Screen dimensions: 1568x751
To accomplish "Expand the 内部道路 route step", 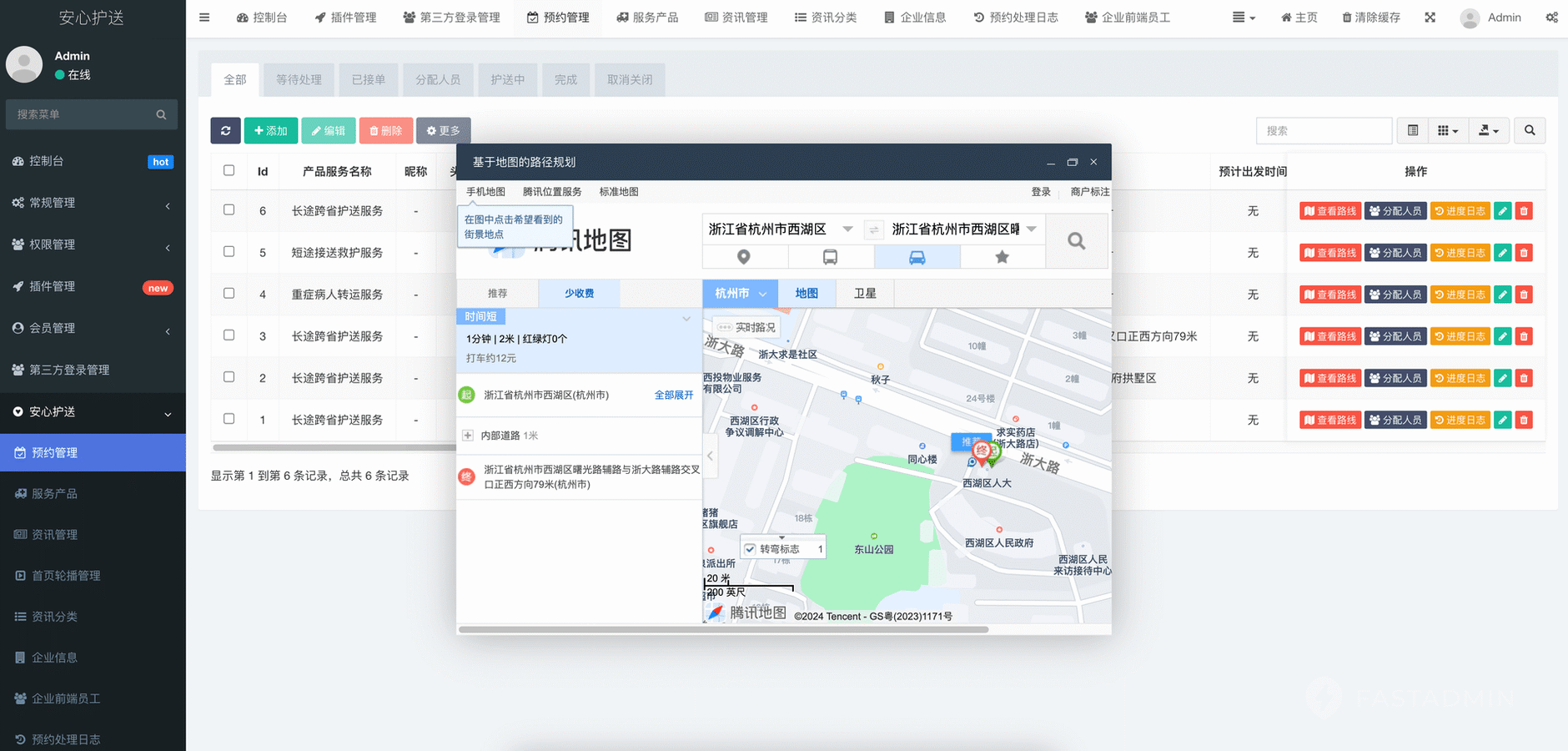I will tap(468, 436).
